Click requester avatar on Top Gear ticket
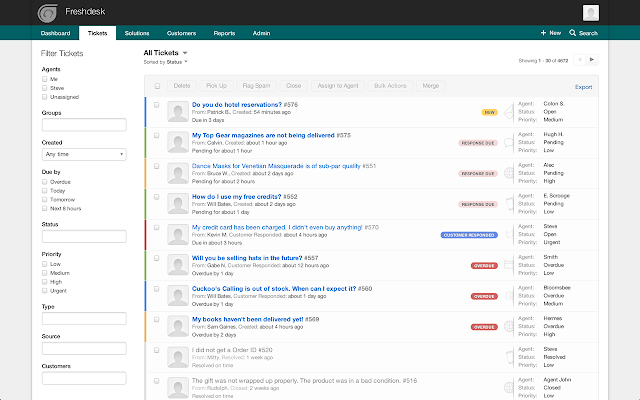The width and height of the screenshot is (640, 400). pos(178,142)
